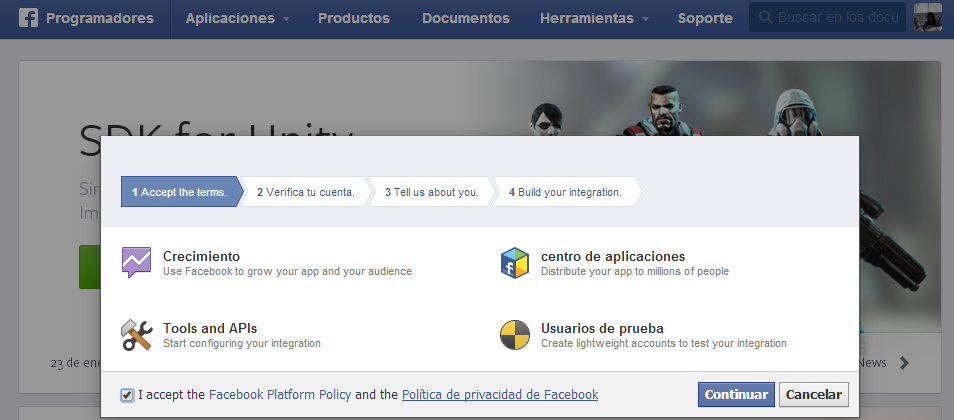This screenshot has width=954, height=420.
Task: Click the Crecimiento growth chart icon
Action: point(136,262)
